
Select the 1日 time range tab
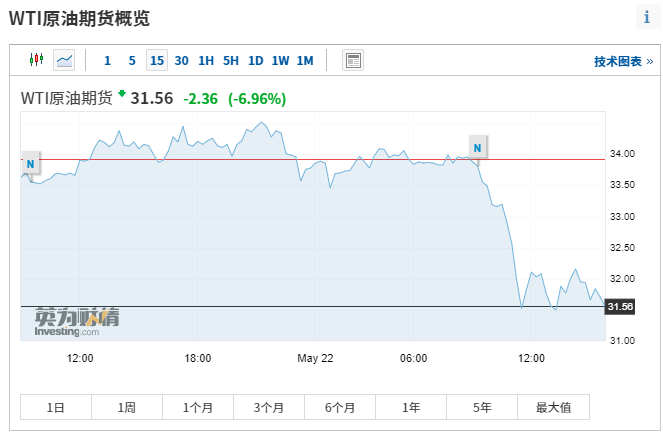coord(56,407)
